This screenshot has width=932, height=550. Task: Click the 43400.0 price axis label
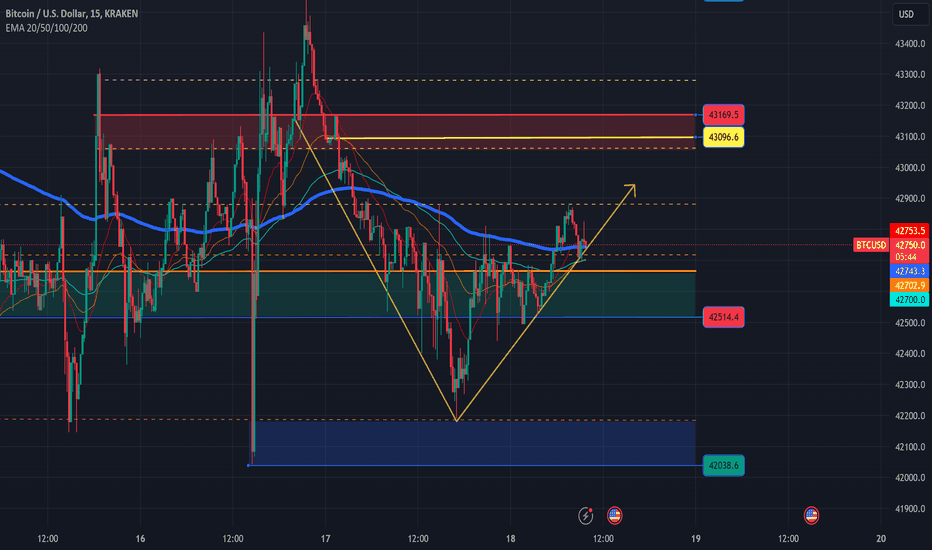tap(910, 44)
